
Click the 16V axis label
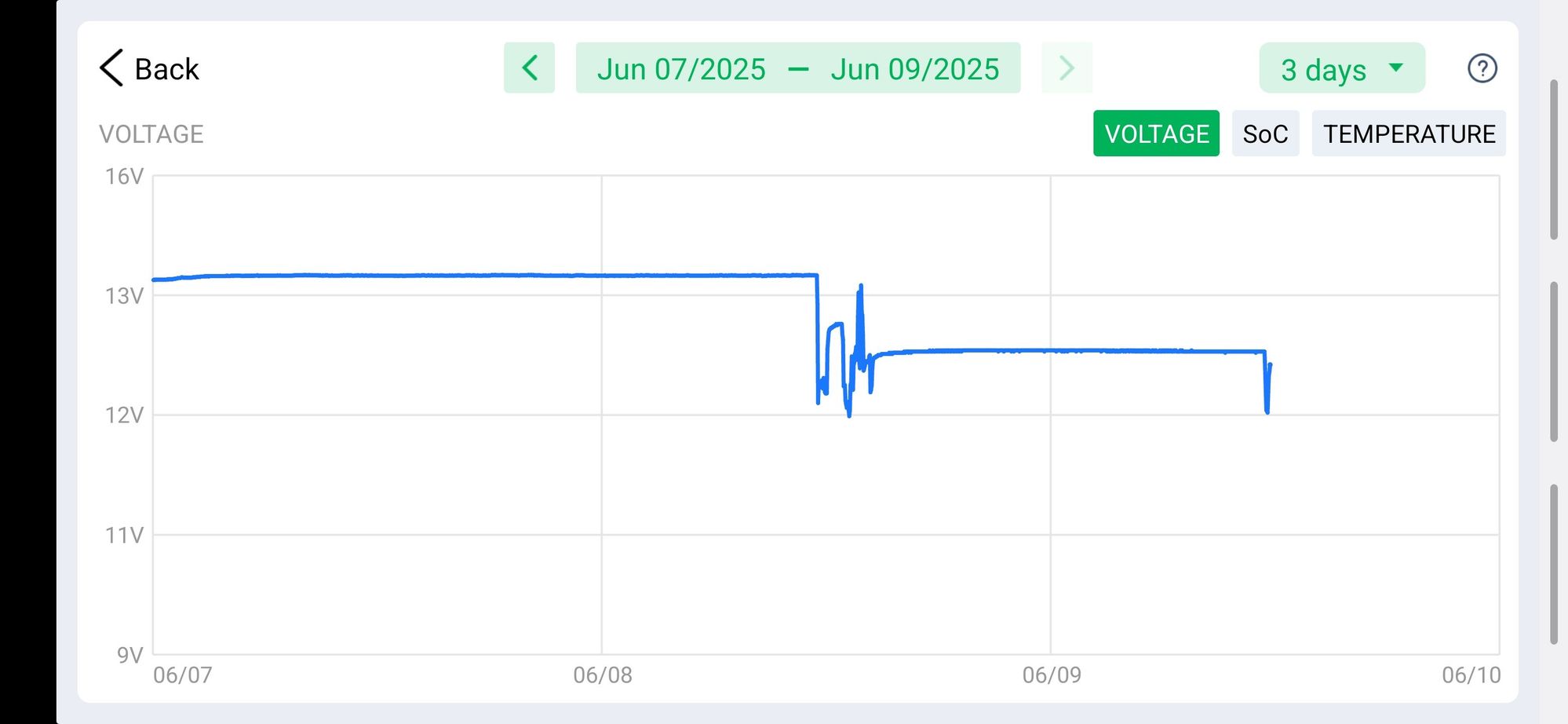pyautogui.click(x=124, y=177)
